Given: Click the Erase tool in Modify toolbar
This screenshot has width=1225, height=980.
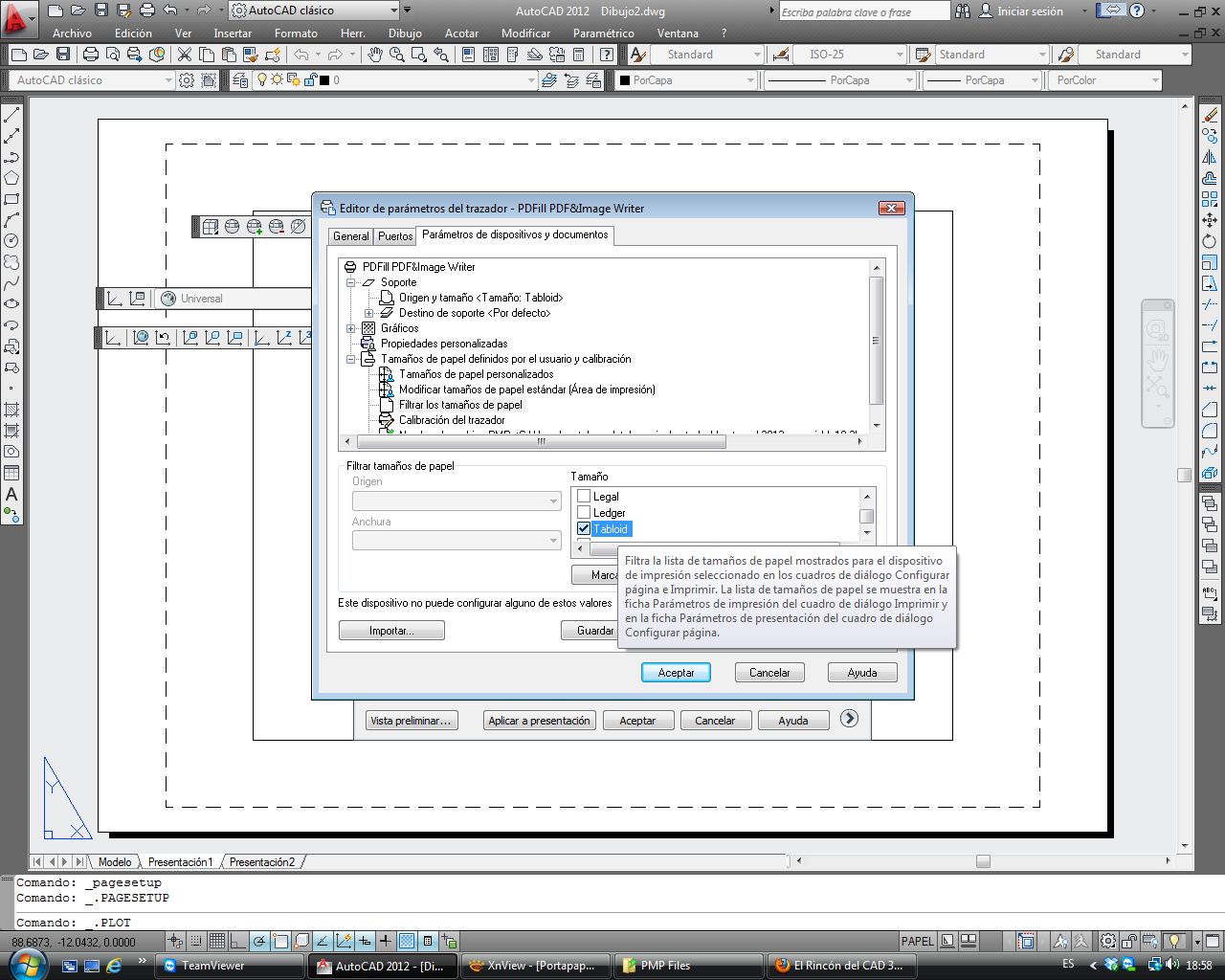Looking at the screenshot, I should pos(1210,115).
